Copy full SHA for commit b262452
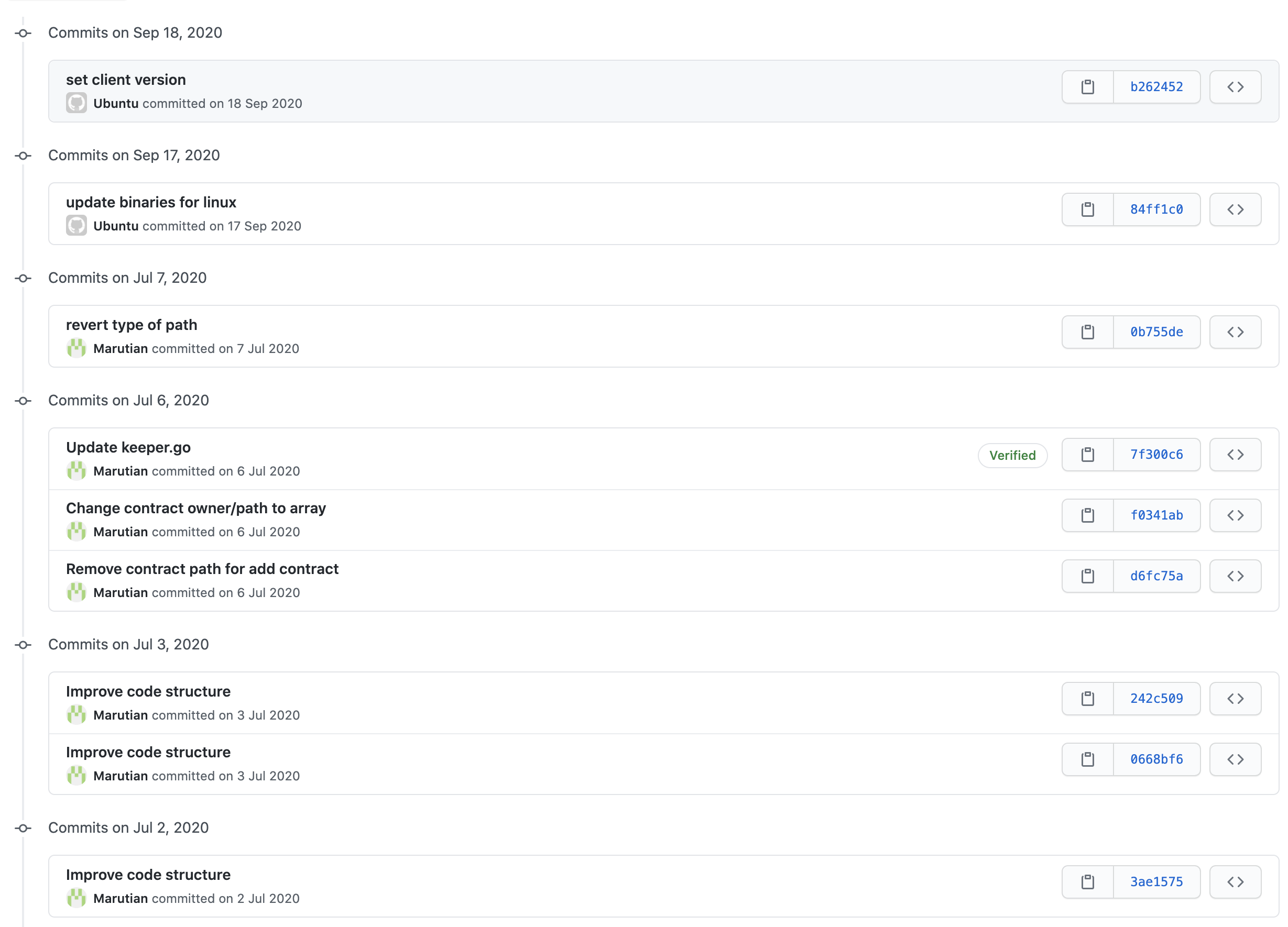The image size is (1288, 927). 1087,87
